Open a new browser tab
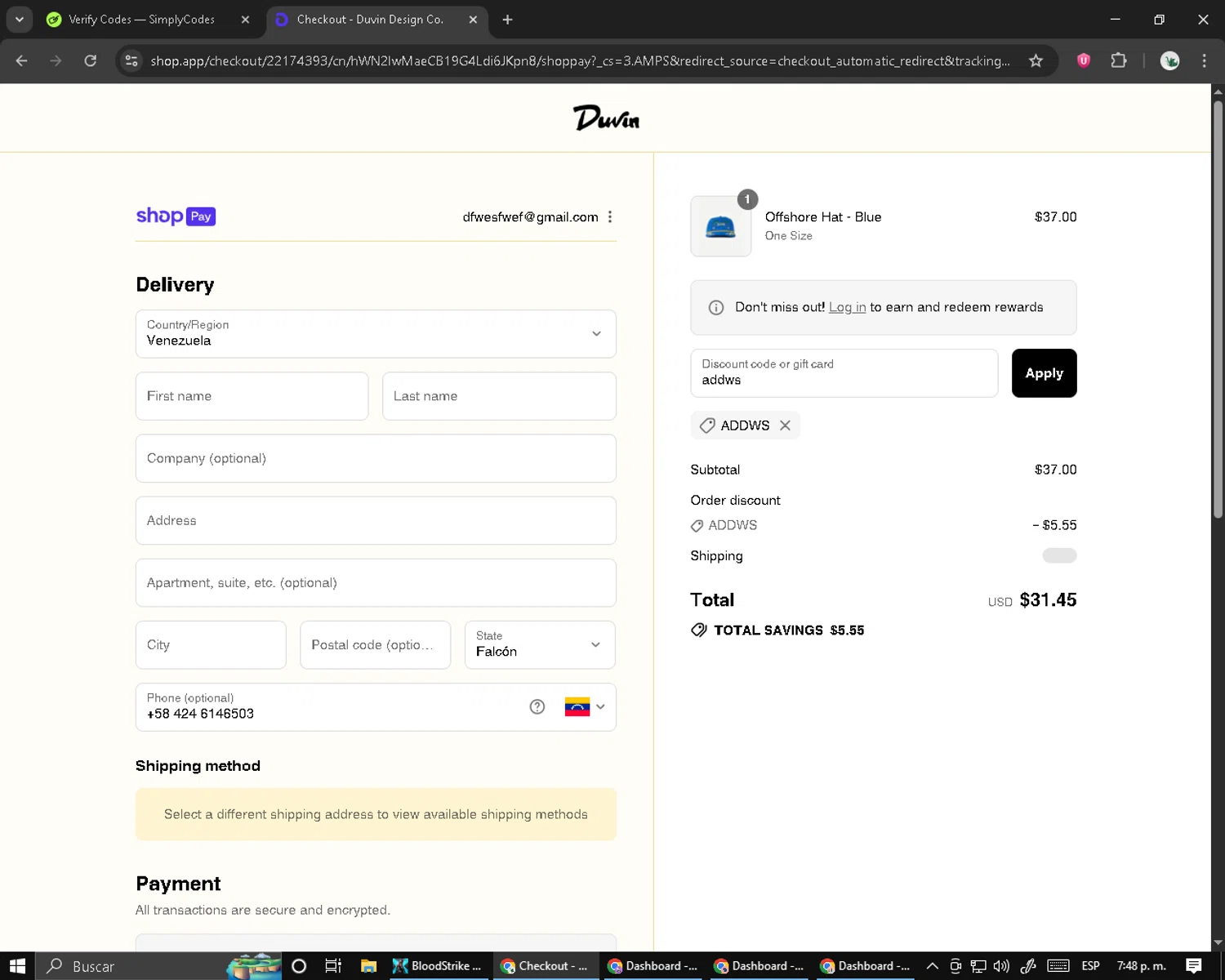This screenshot has height=980, width=1225. point(507,20)
